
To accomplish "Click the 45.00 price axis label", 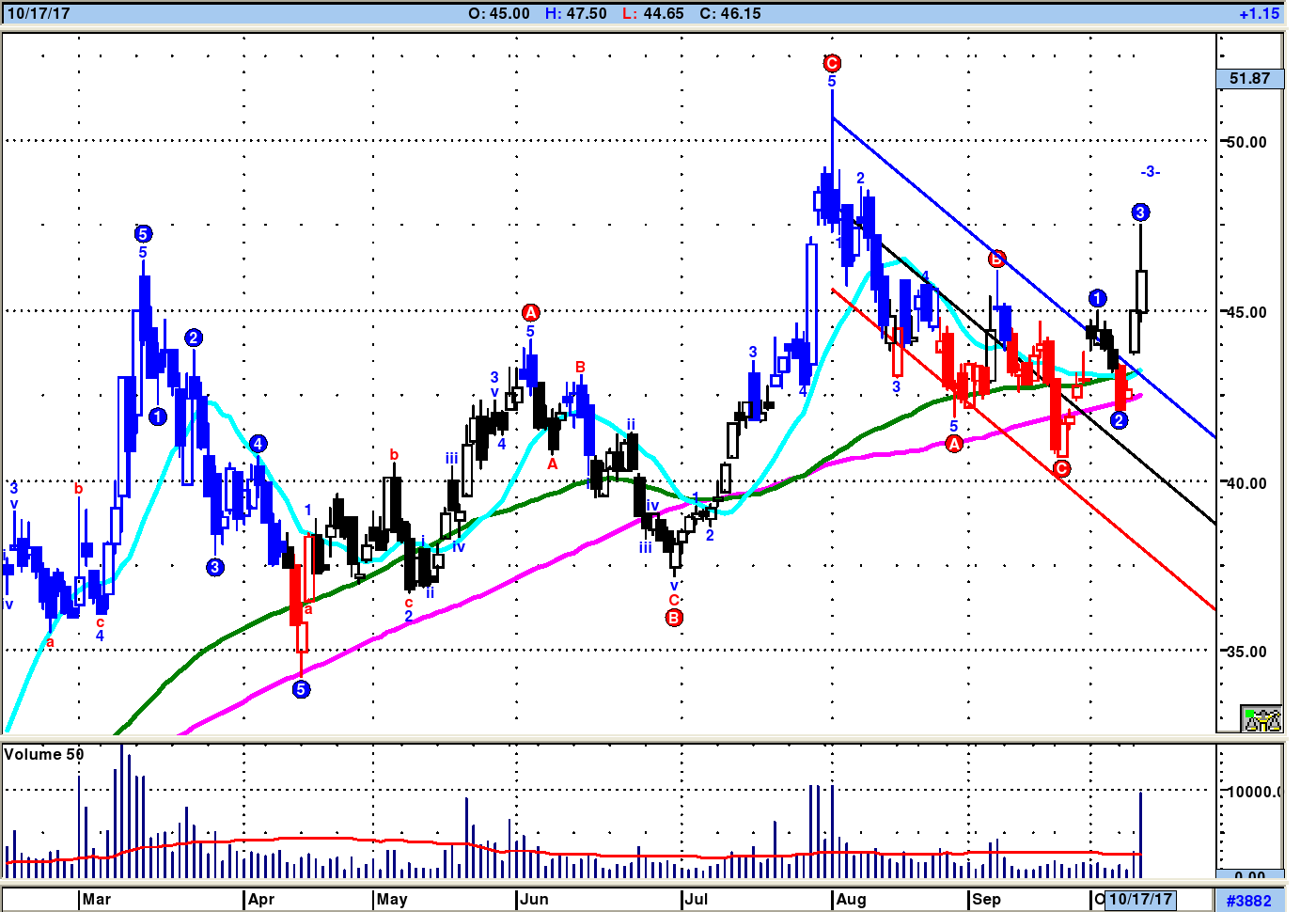I will click(1246, 312).
